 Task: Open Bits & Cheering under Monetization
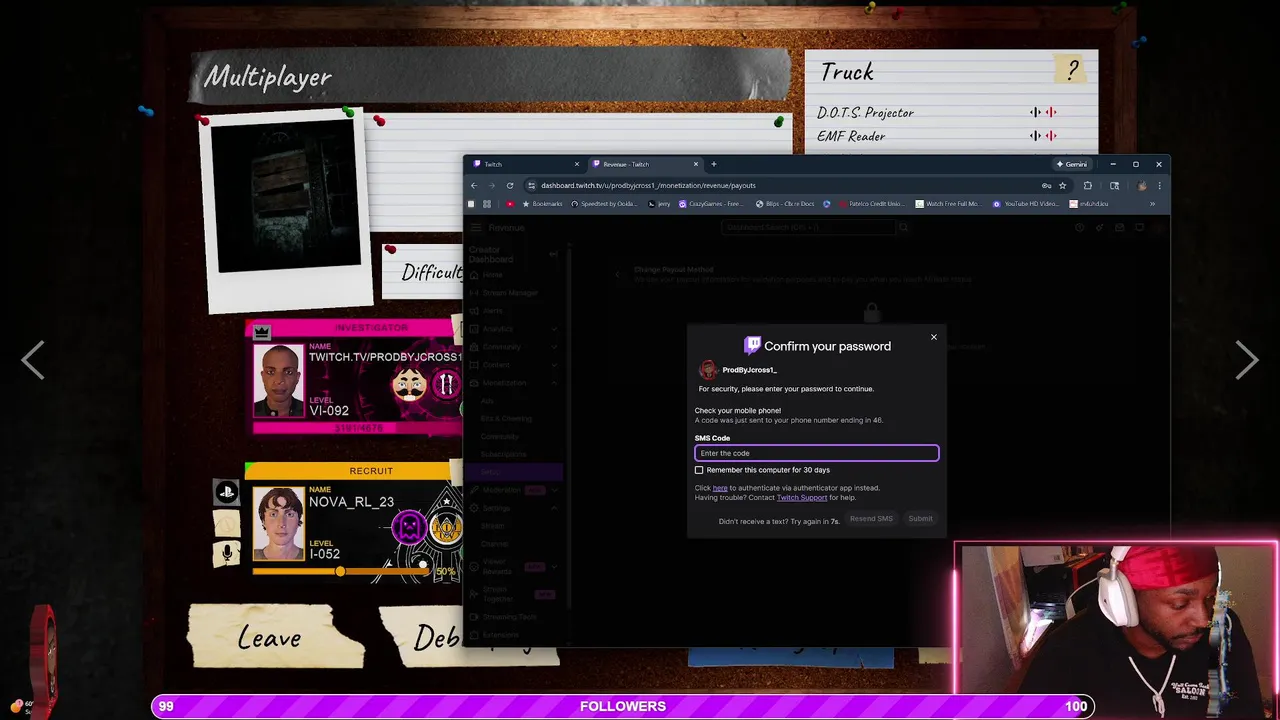(507, 418)
